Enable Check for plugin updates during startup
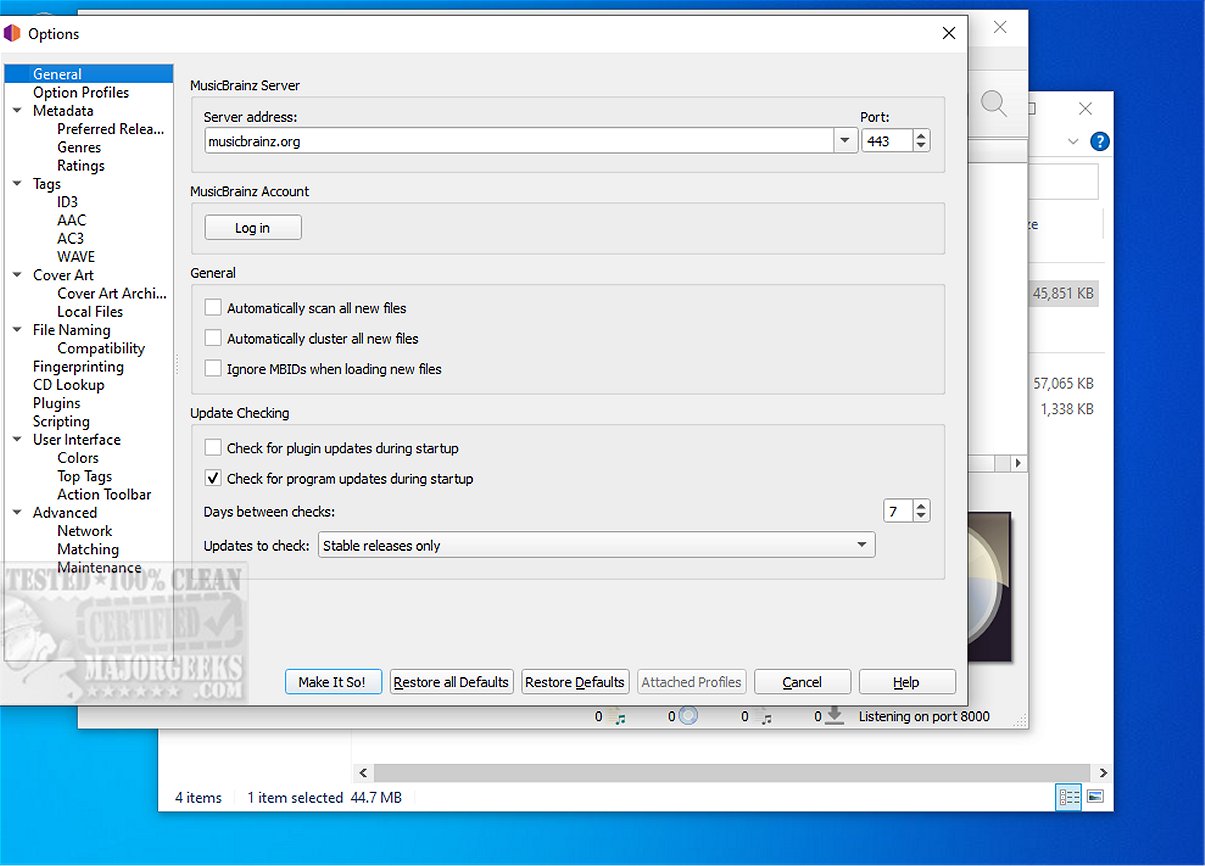 click(213, 448)
